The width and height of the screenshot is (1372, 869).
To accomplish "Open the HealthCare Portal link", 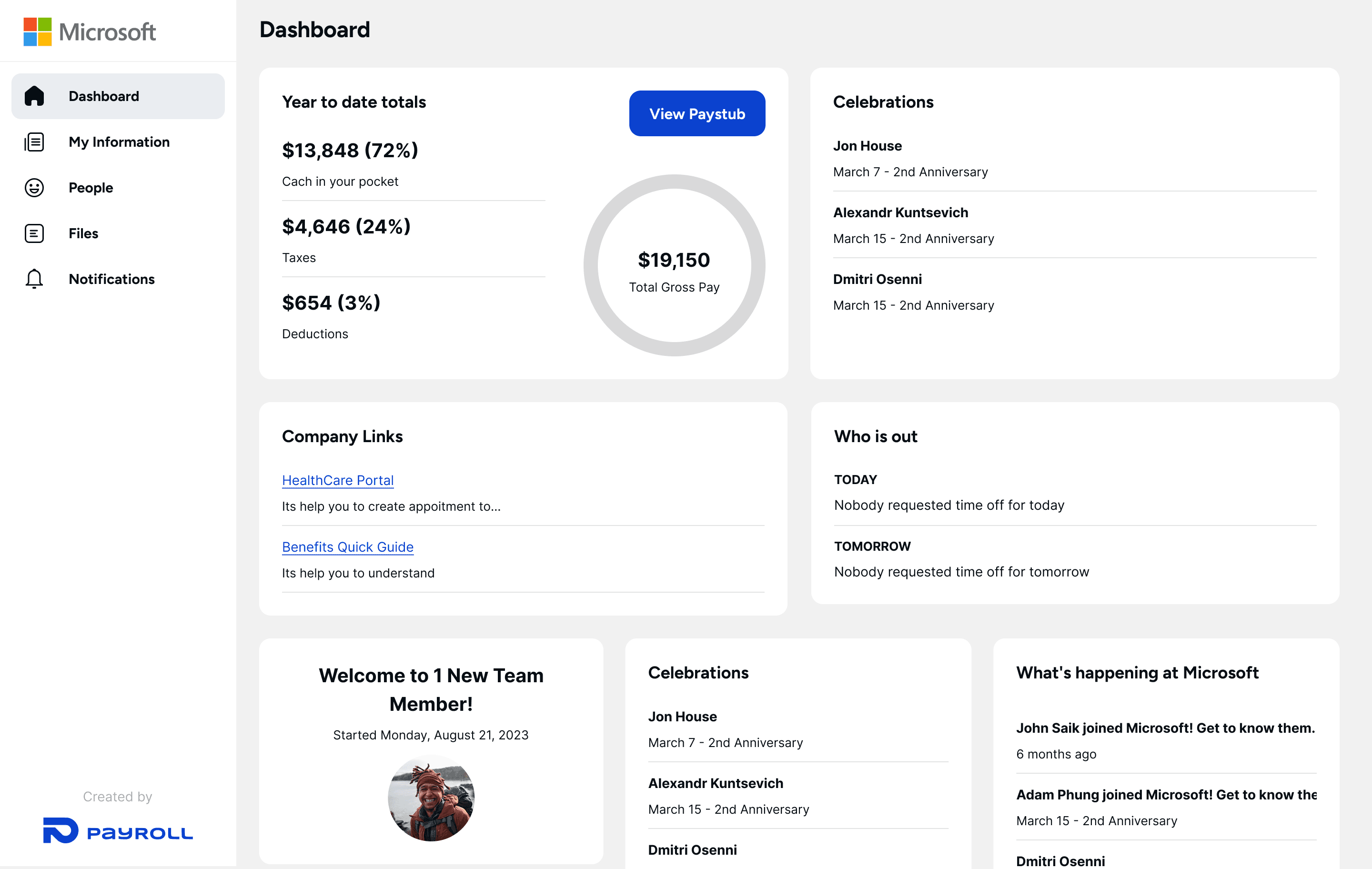I will coord(337,480).
